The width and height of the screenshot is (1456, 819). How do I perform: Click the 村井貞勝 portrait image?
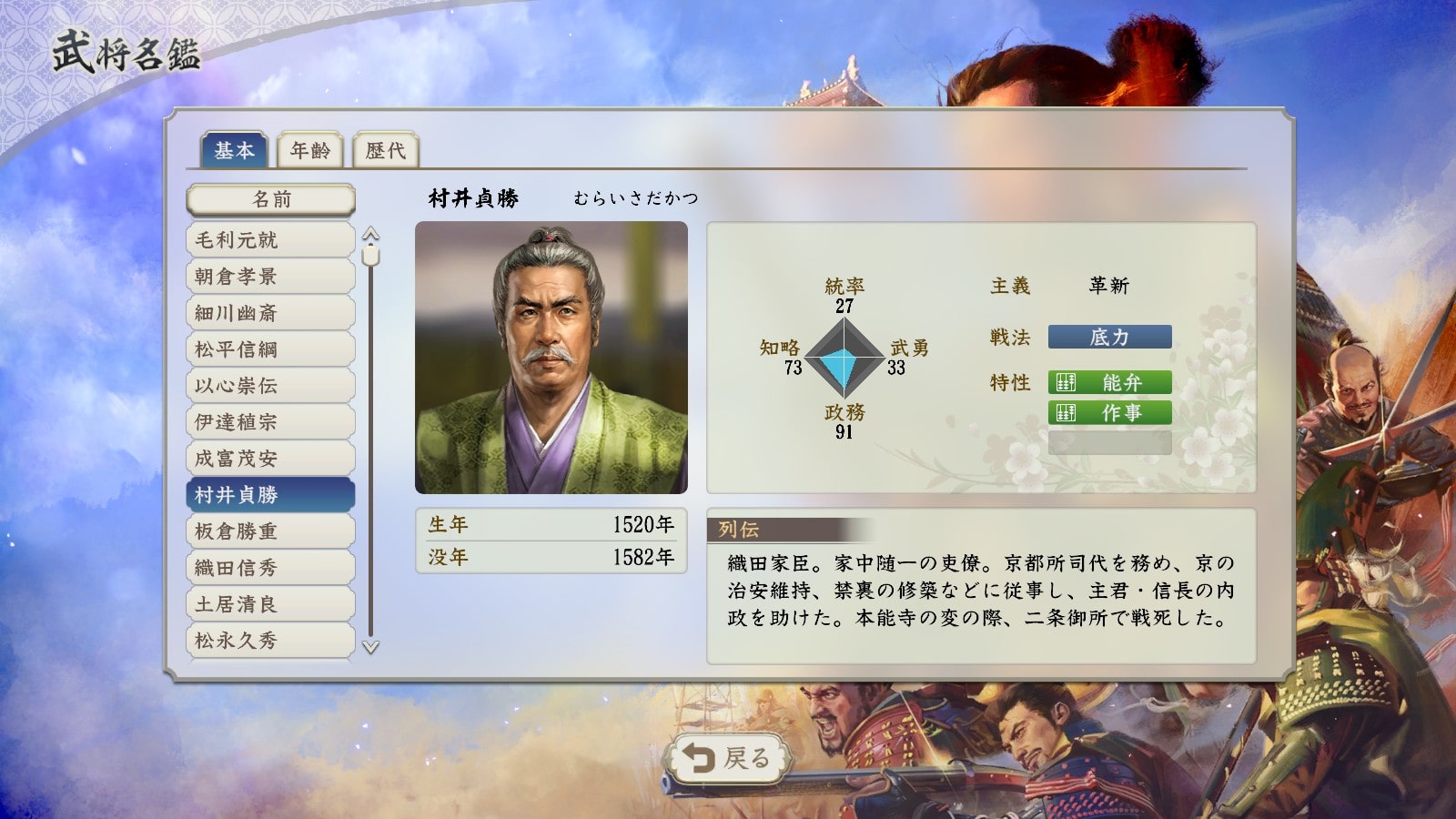[551, 358]
